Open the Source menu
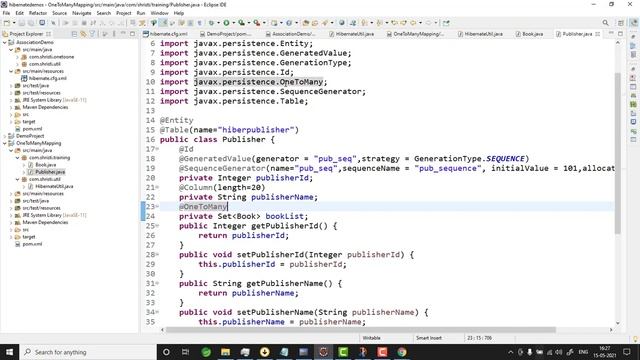 [59, 13]
